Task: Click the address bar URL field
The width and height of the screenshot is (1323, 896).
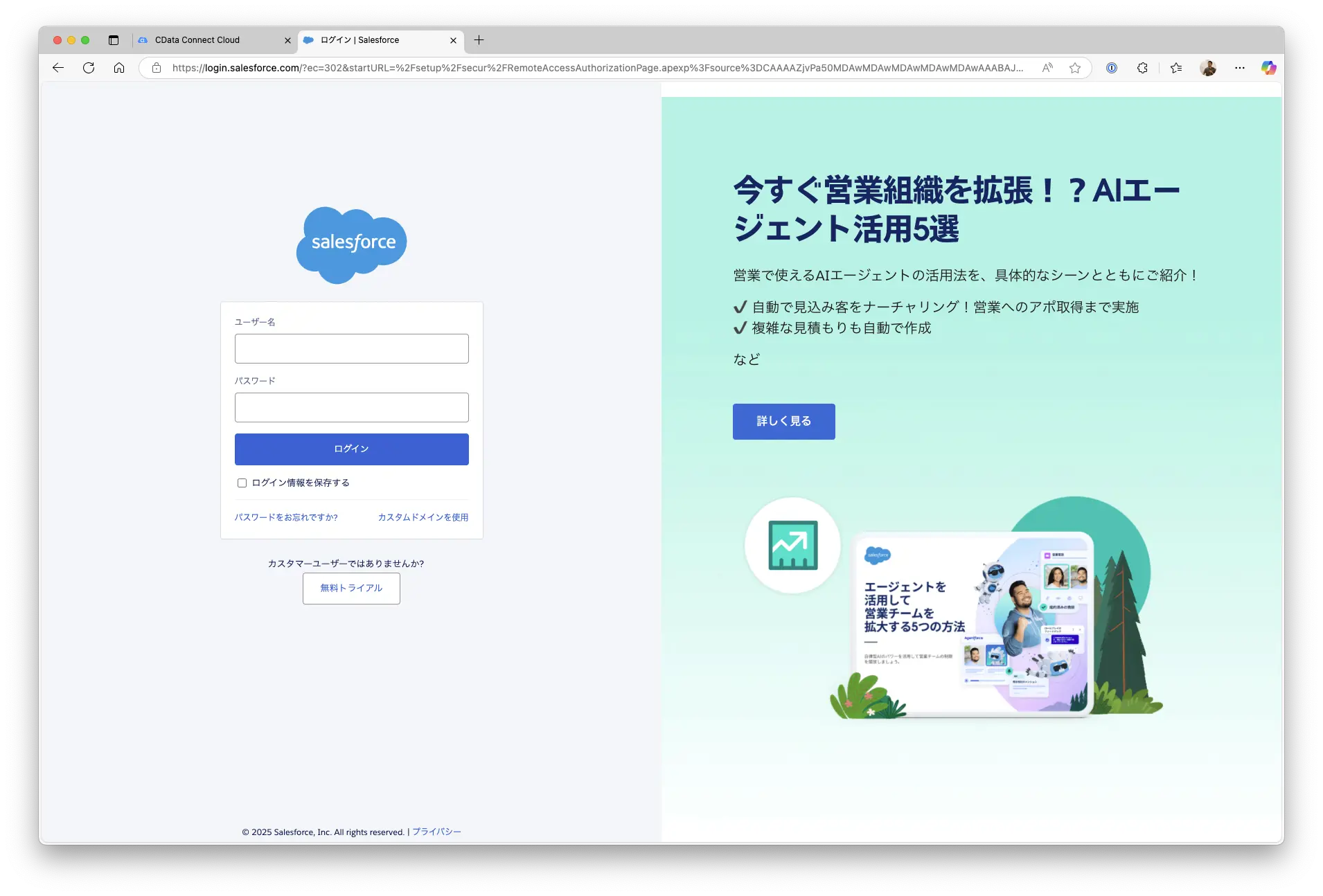Action: click(597, 68)
